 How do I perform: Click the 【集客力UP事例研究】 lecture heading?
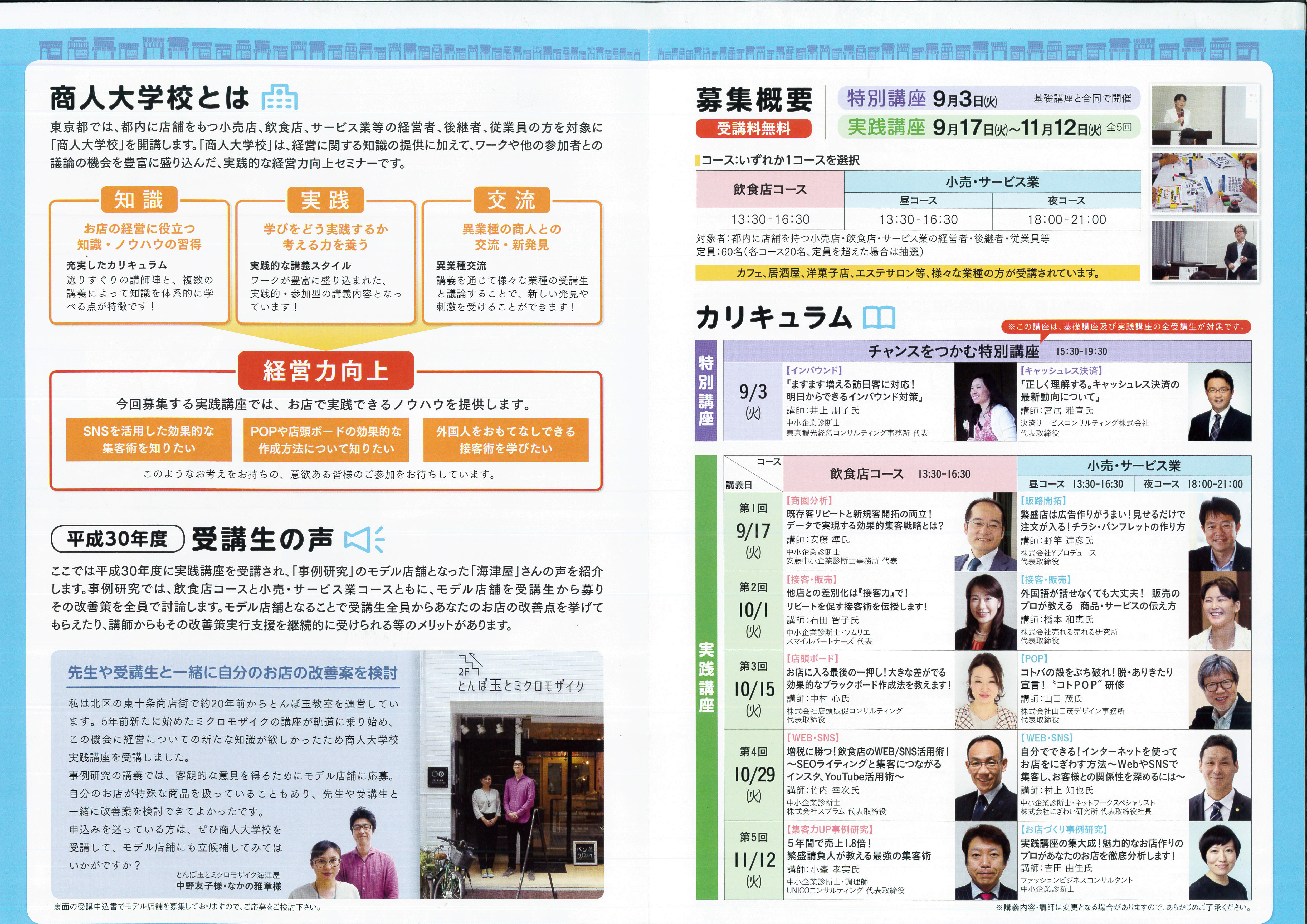click(830, 829)
